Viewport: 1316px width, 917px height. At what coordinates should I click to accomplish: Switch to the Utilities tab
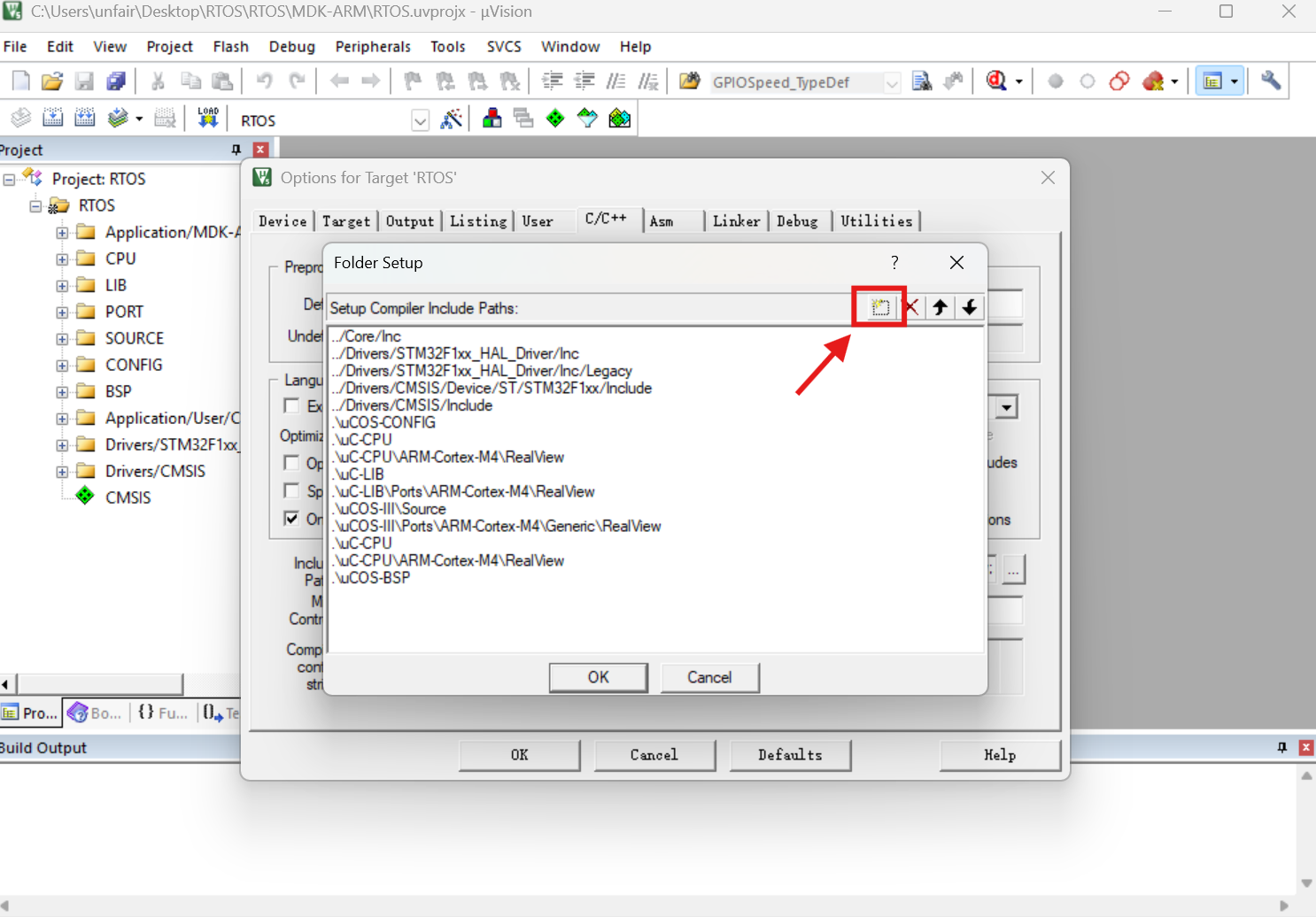(876, 221)
